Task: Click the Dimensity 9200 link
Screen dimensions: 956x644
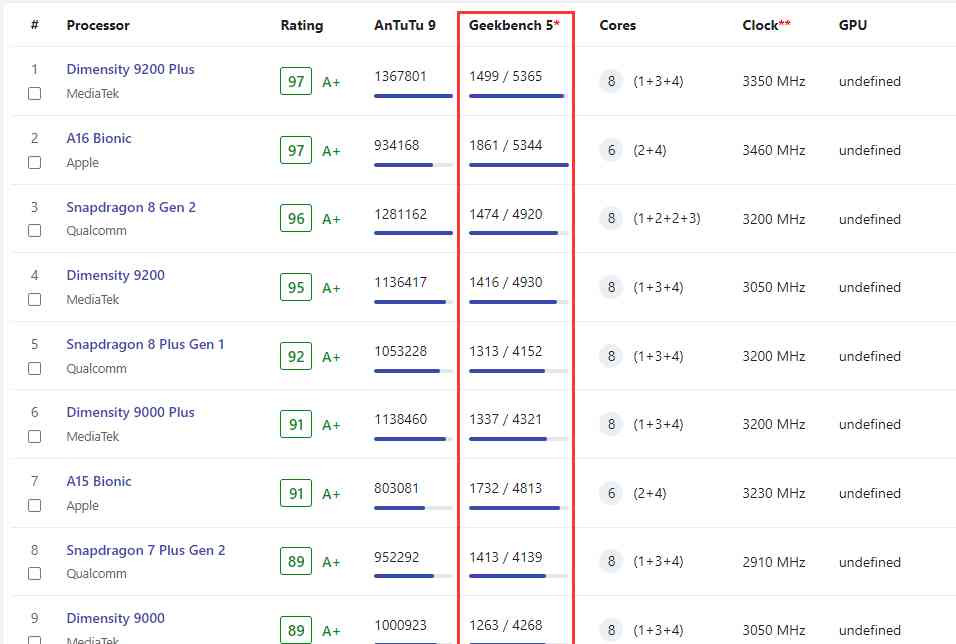Action: 115,275
